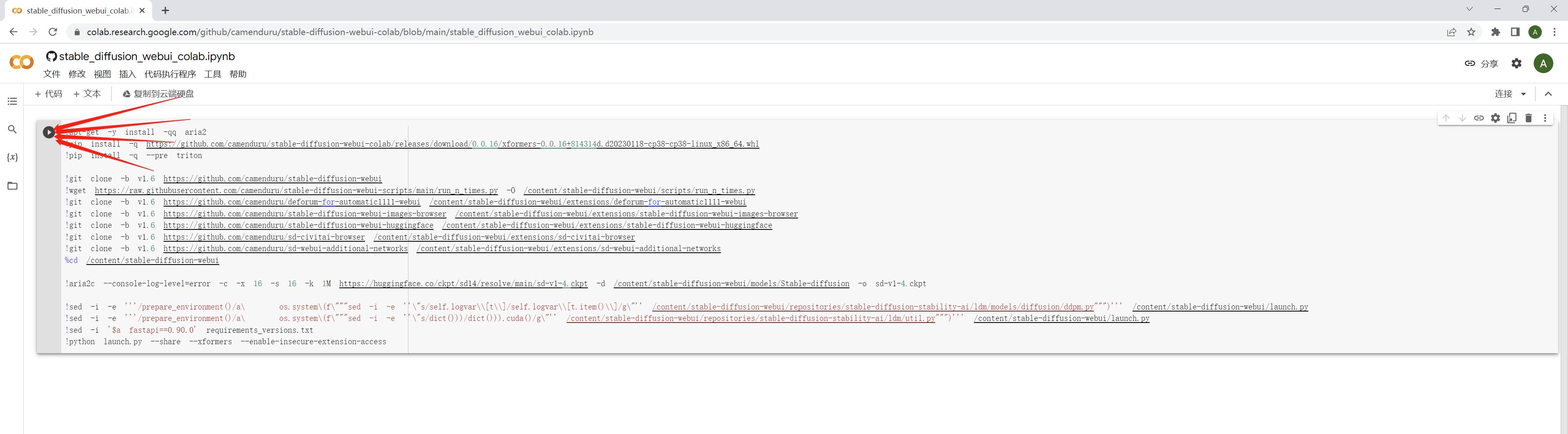The image size is (1568, 434).
Task: Click the fastapi==0.90.0 sed line
Action: pyautogui.click(x=189, y=331)
